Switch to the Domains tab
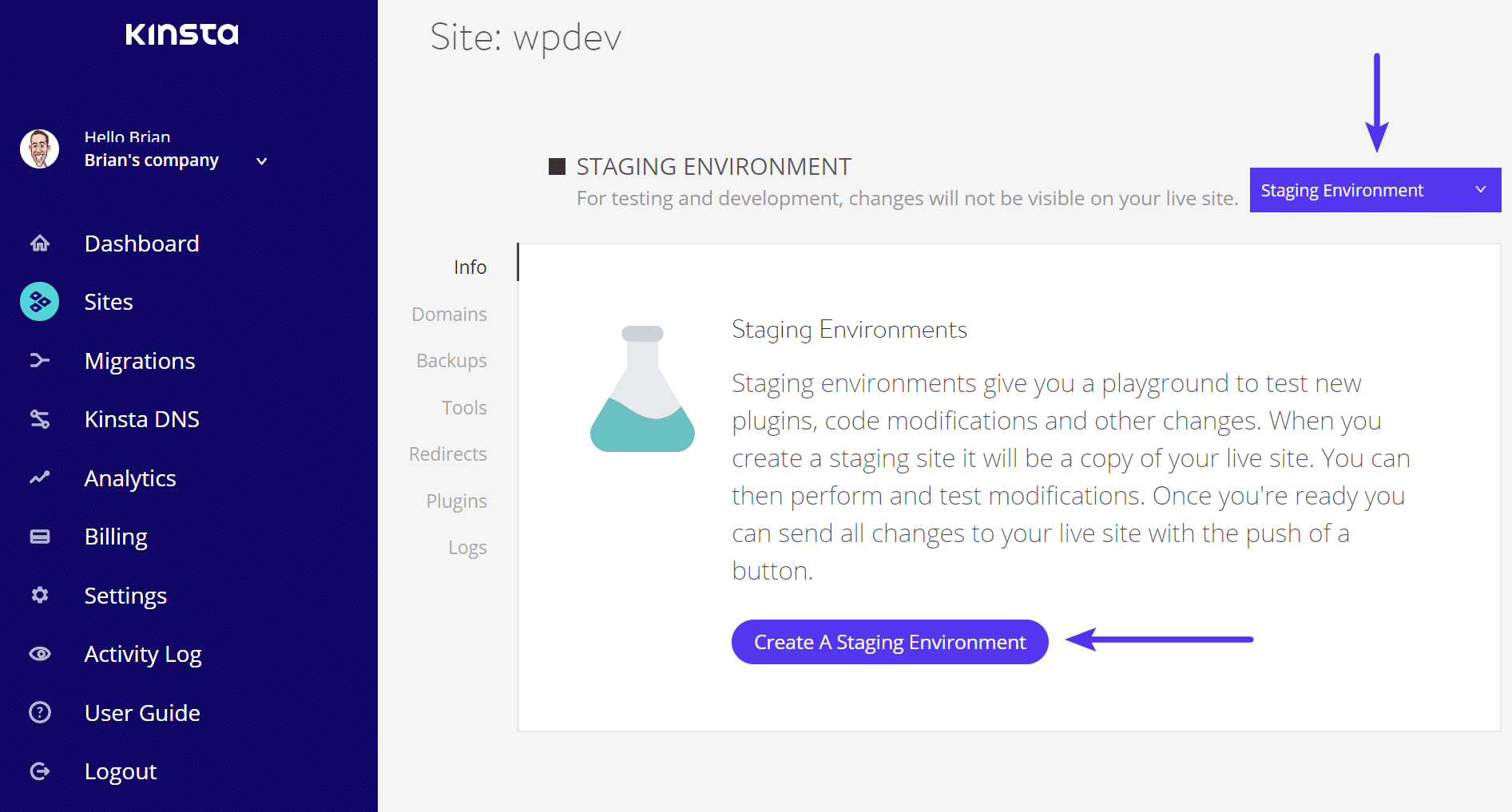Image resolution: width=1512 pixels, height=812 pixels. point(449,314)
